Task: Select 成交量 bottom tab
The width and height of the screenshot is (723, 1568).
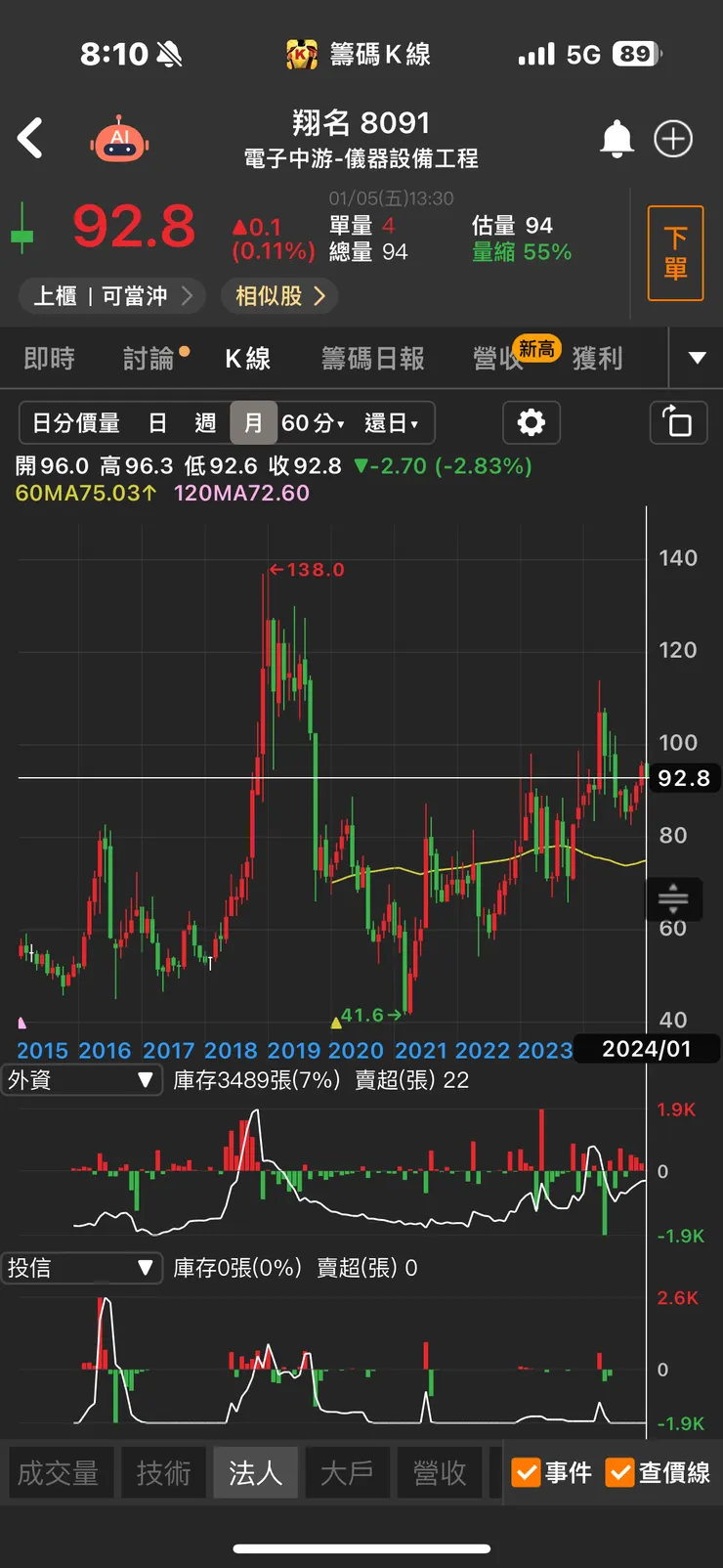Action: pos(59,1472)
